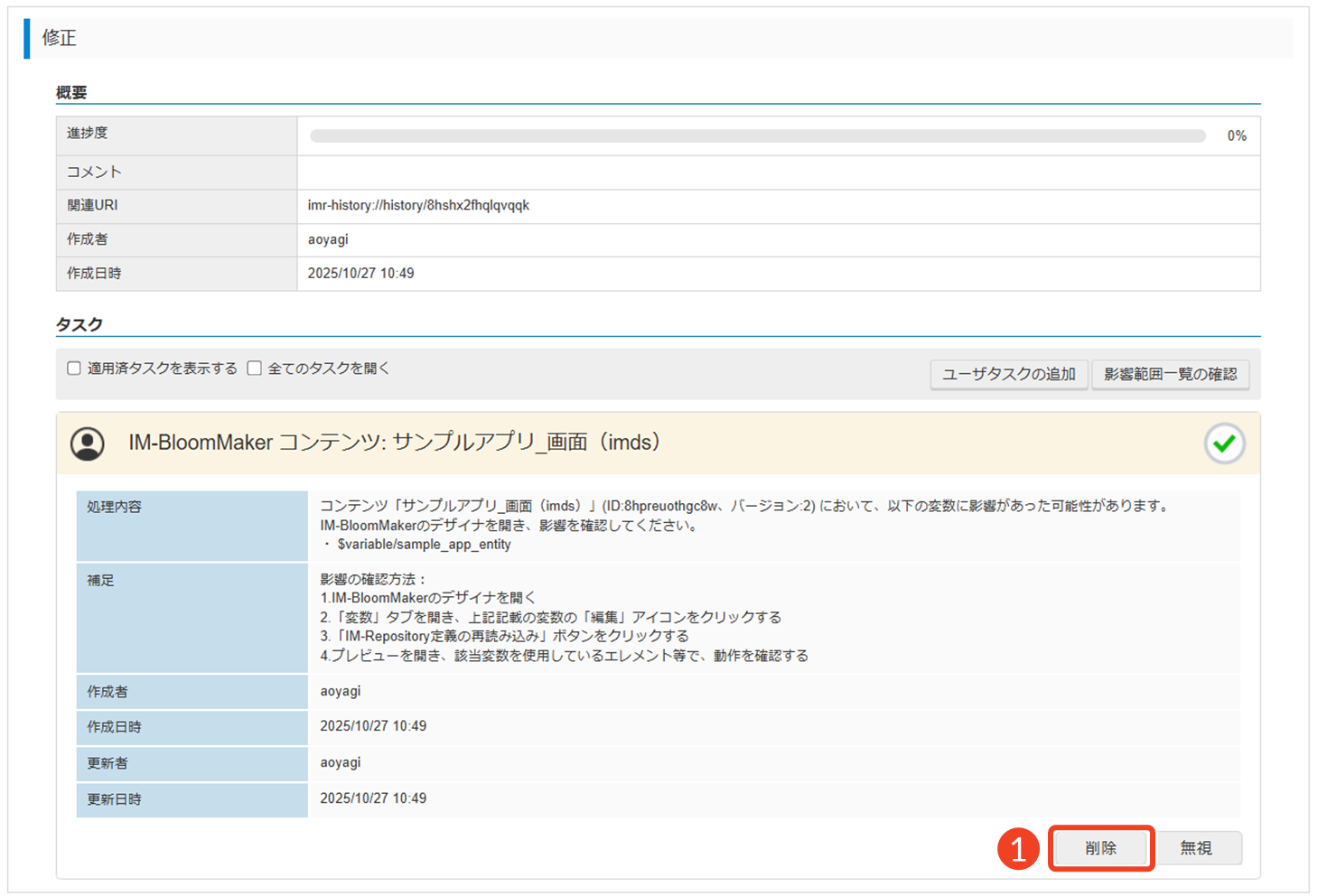The width and height of the screenshot is (1318, 896).
Task: Click the 0% progress percentage label
Action: click(x=1236, y=136)
